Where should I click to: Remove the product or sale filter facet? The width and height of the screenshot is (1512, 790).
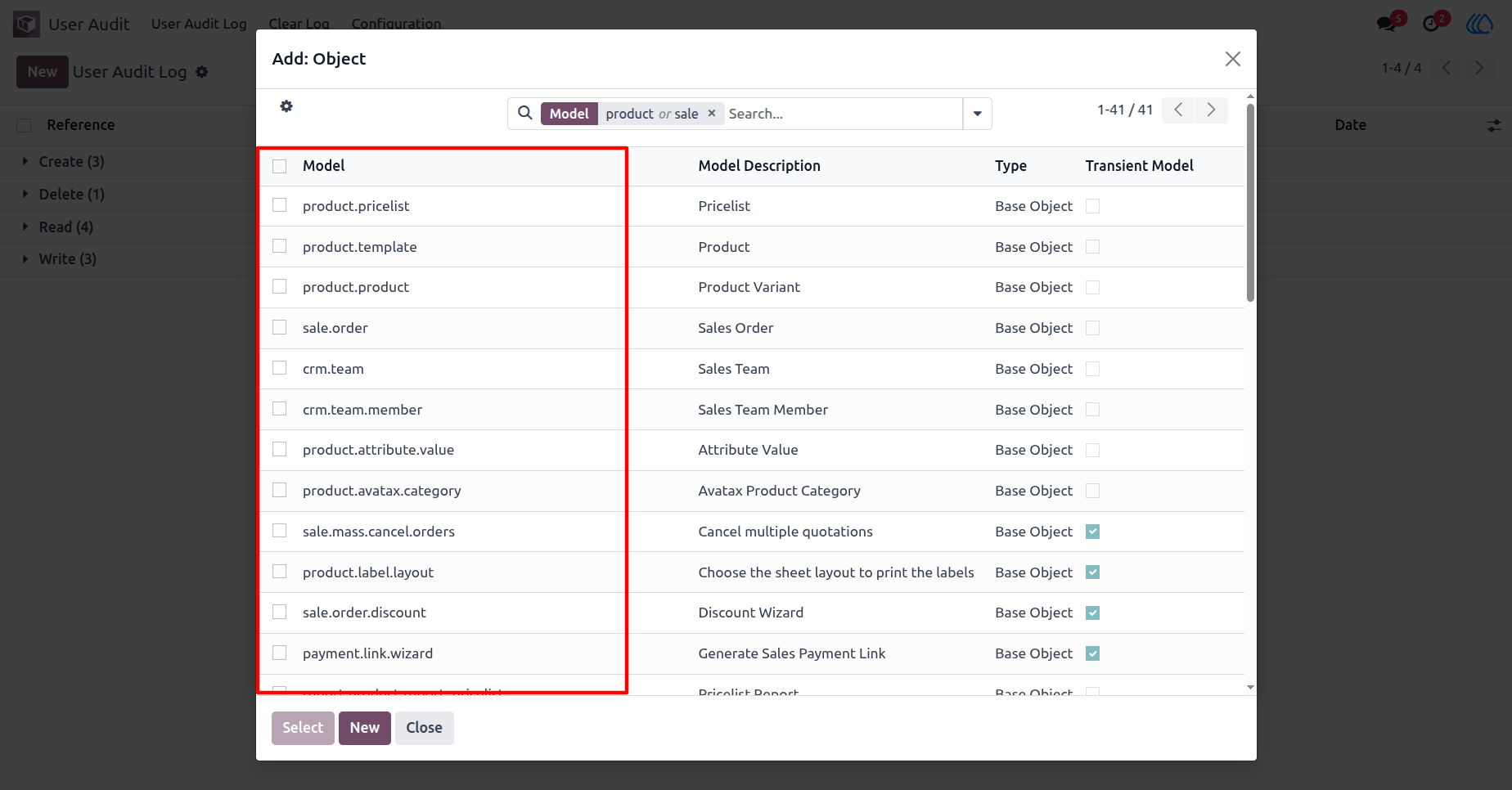point(712,114)
